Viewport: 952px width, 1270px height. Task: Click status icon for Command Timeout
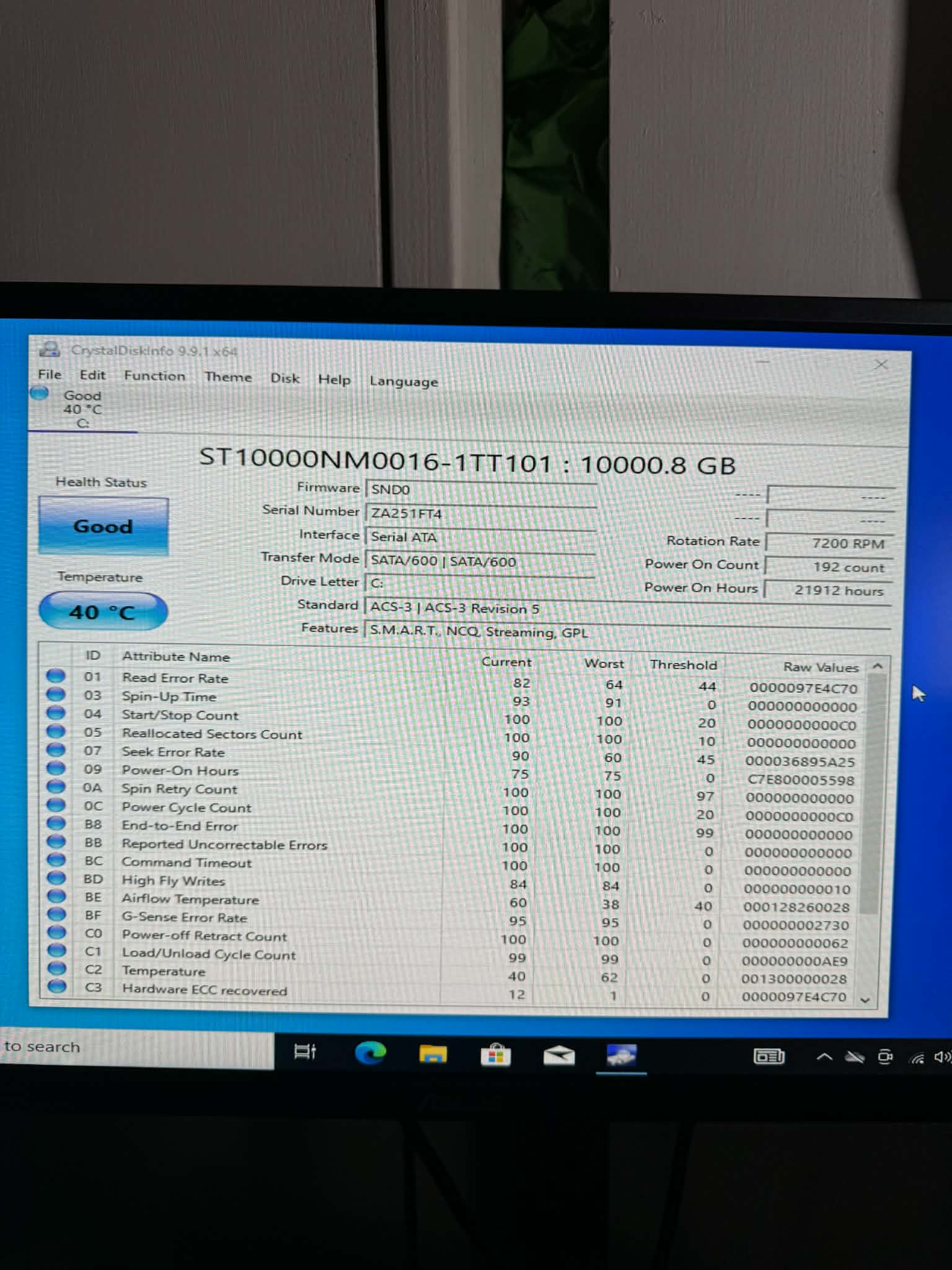click(56, 859)
